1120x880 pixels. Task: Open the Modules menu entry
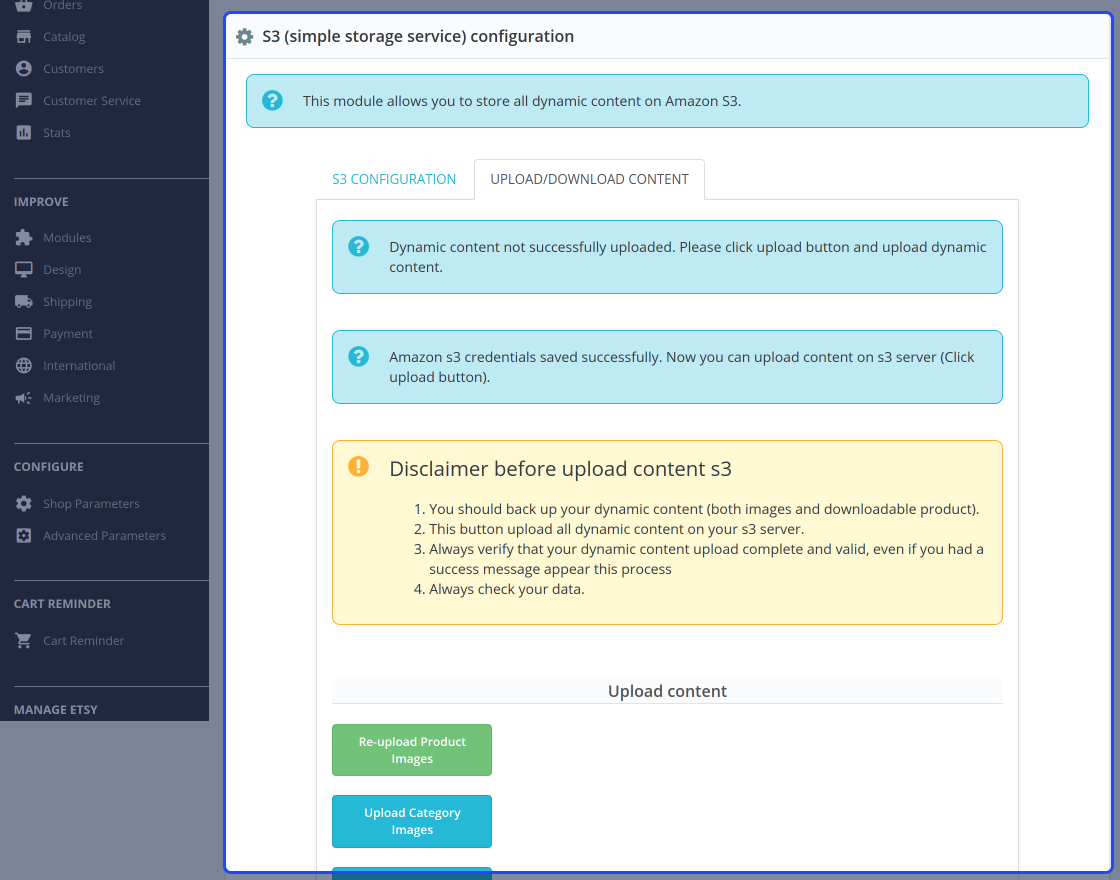(x=67, y=238)
